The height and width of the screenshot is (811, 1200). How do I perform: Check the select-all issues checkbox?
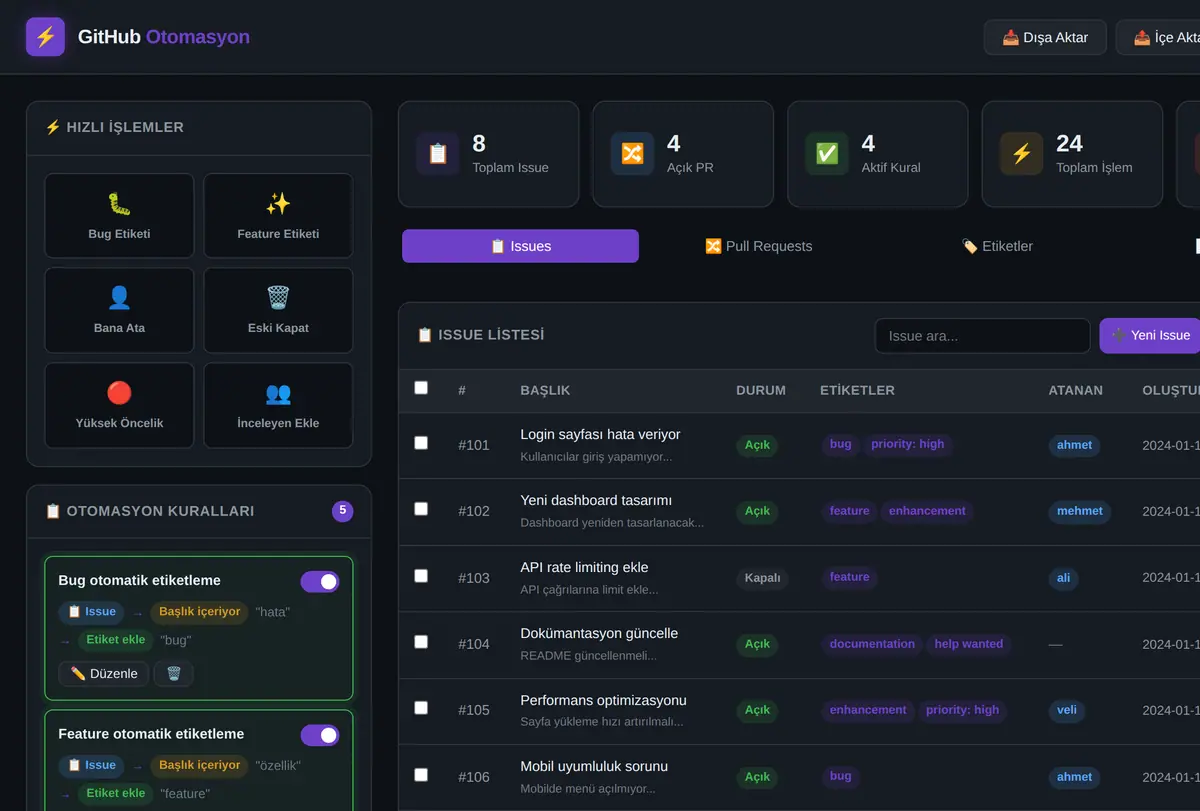click(421, 388)
